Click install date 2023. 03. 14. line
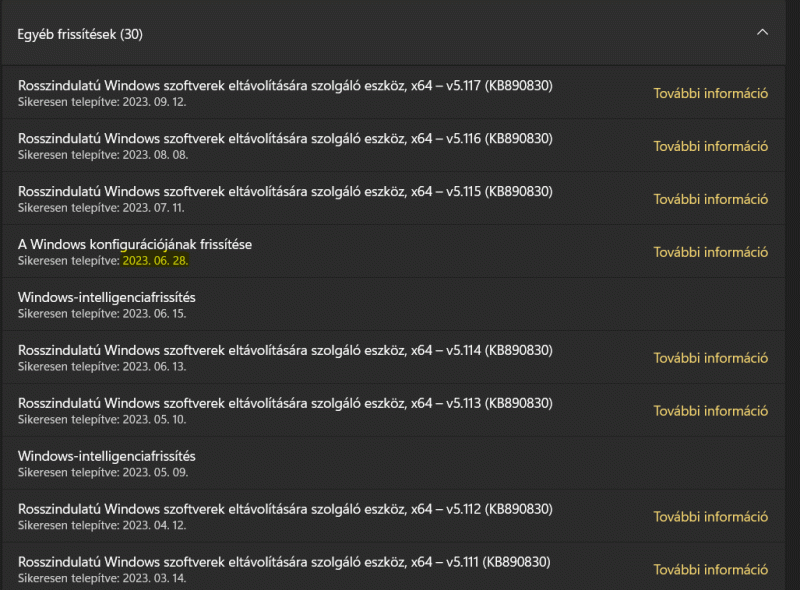 coord(102,579)
